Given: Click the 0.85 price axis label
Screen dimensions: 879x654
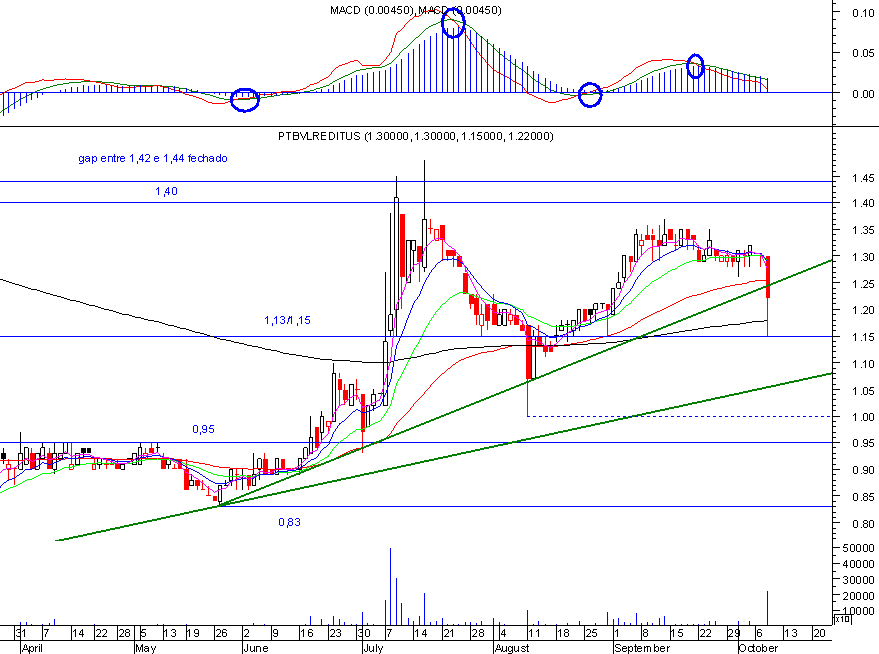Looking at the screenshot, I should tap(863, 497).
